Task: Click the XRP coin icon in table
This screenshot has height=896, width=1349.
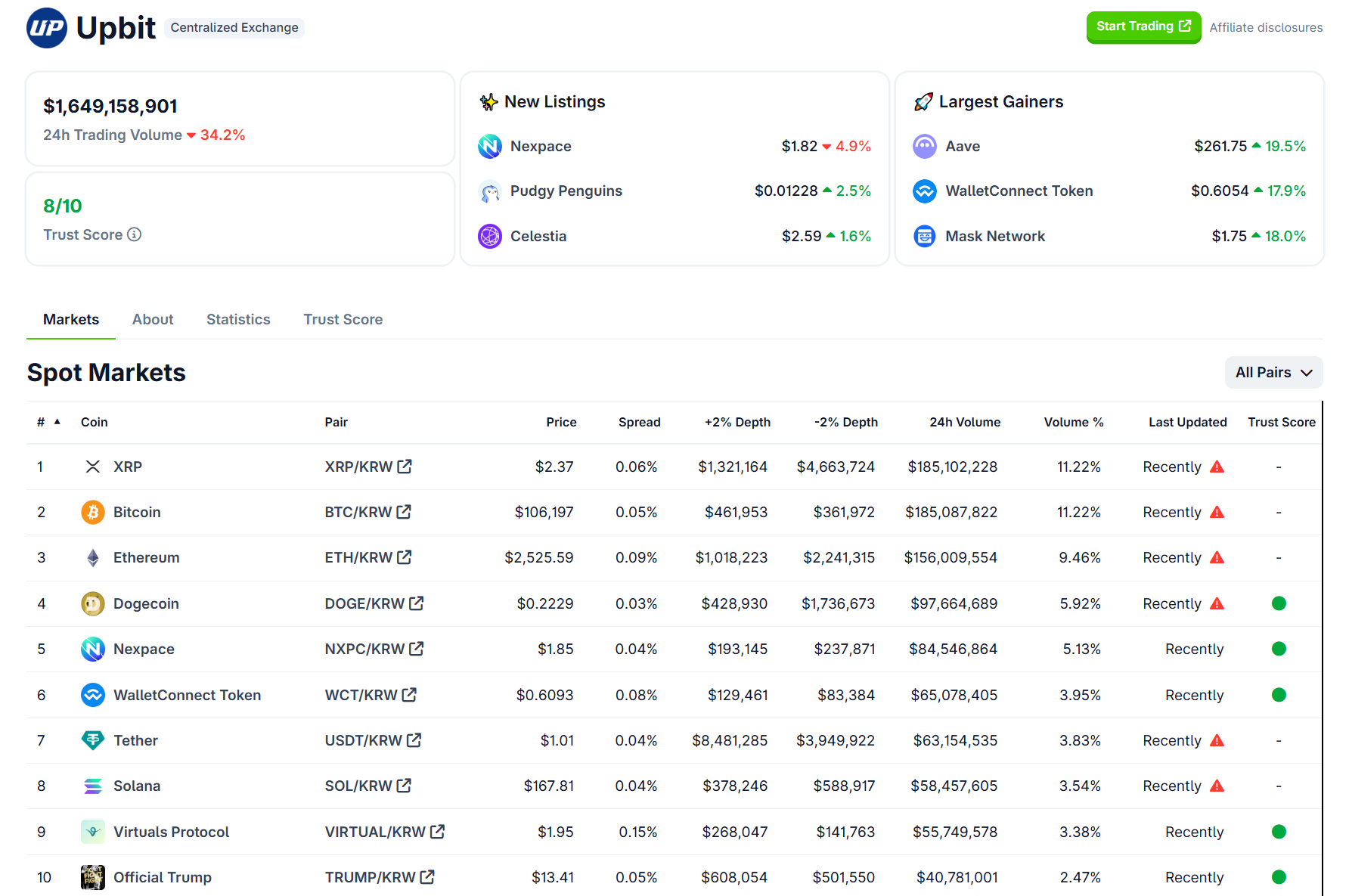Action: coord(93,467)
